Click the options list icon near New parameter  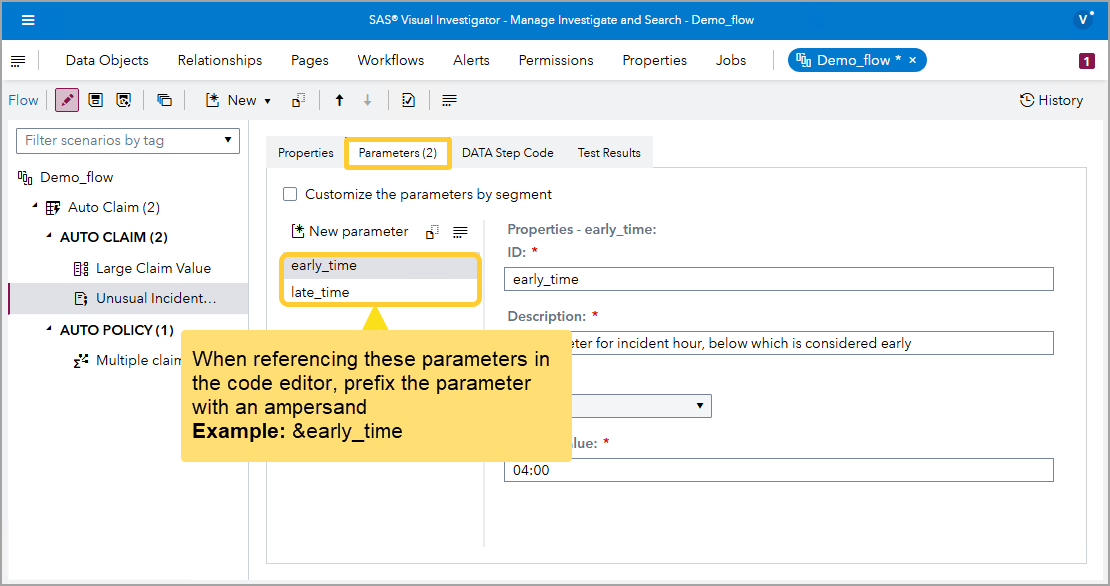coord(460,231)
